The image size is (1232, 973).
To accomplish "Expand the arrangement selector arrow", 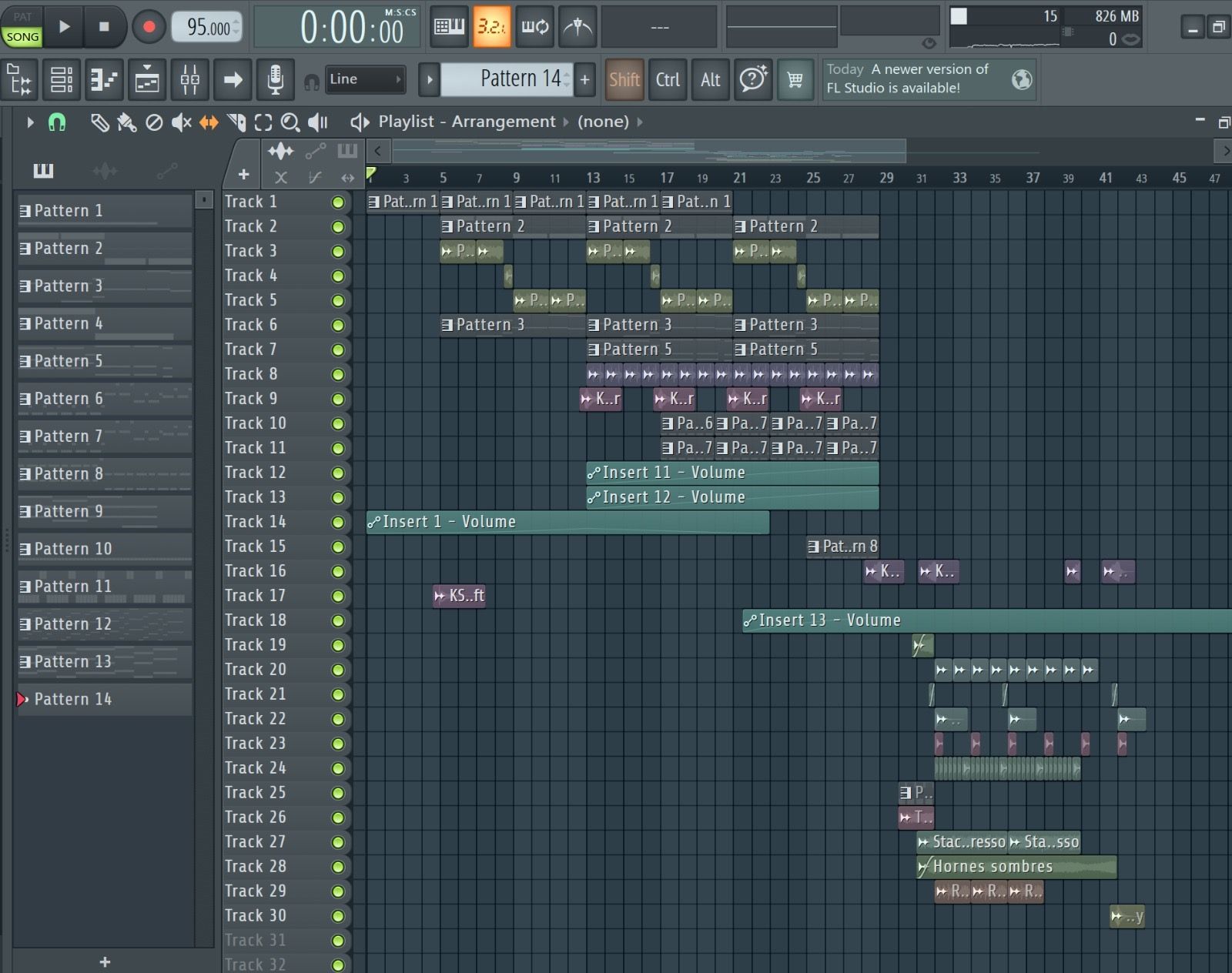I will pyautogui.click(x=566, y=122).
